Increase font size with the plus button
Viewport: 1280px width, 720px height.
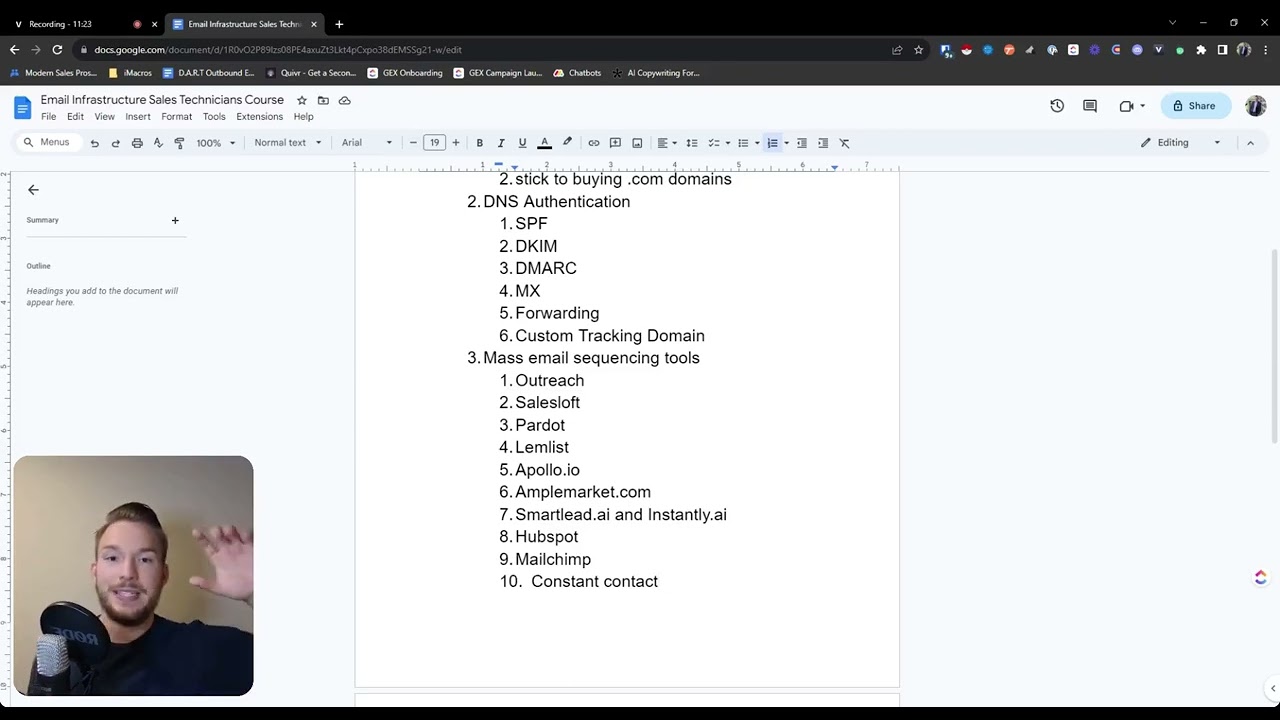tap(456, 143)
